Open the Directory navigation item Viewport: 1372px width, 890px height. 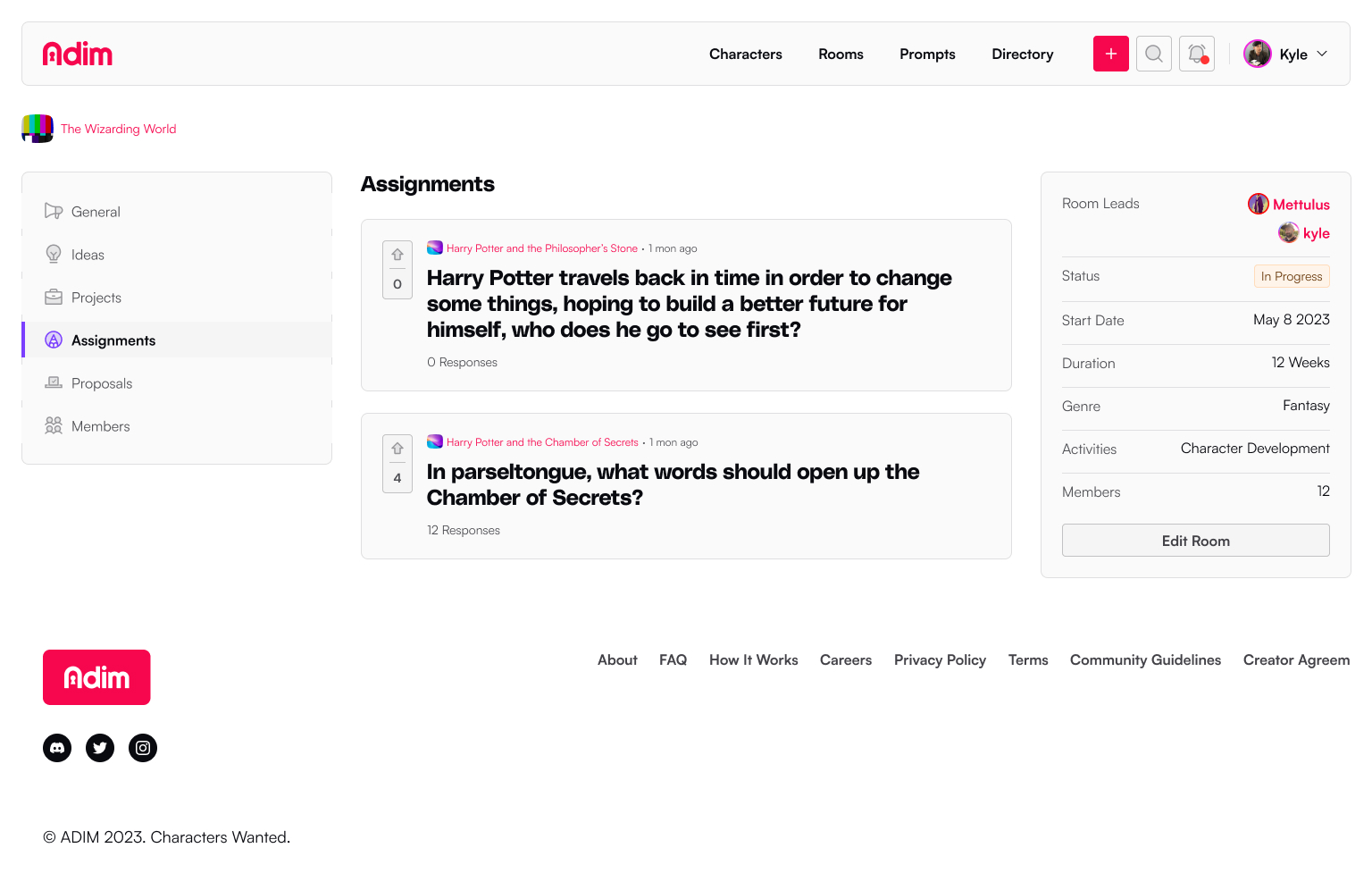coord(1022,55)
